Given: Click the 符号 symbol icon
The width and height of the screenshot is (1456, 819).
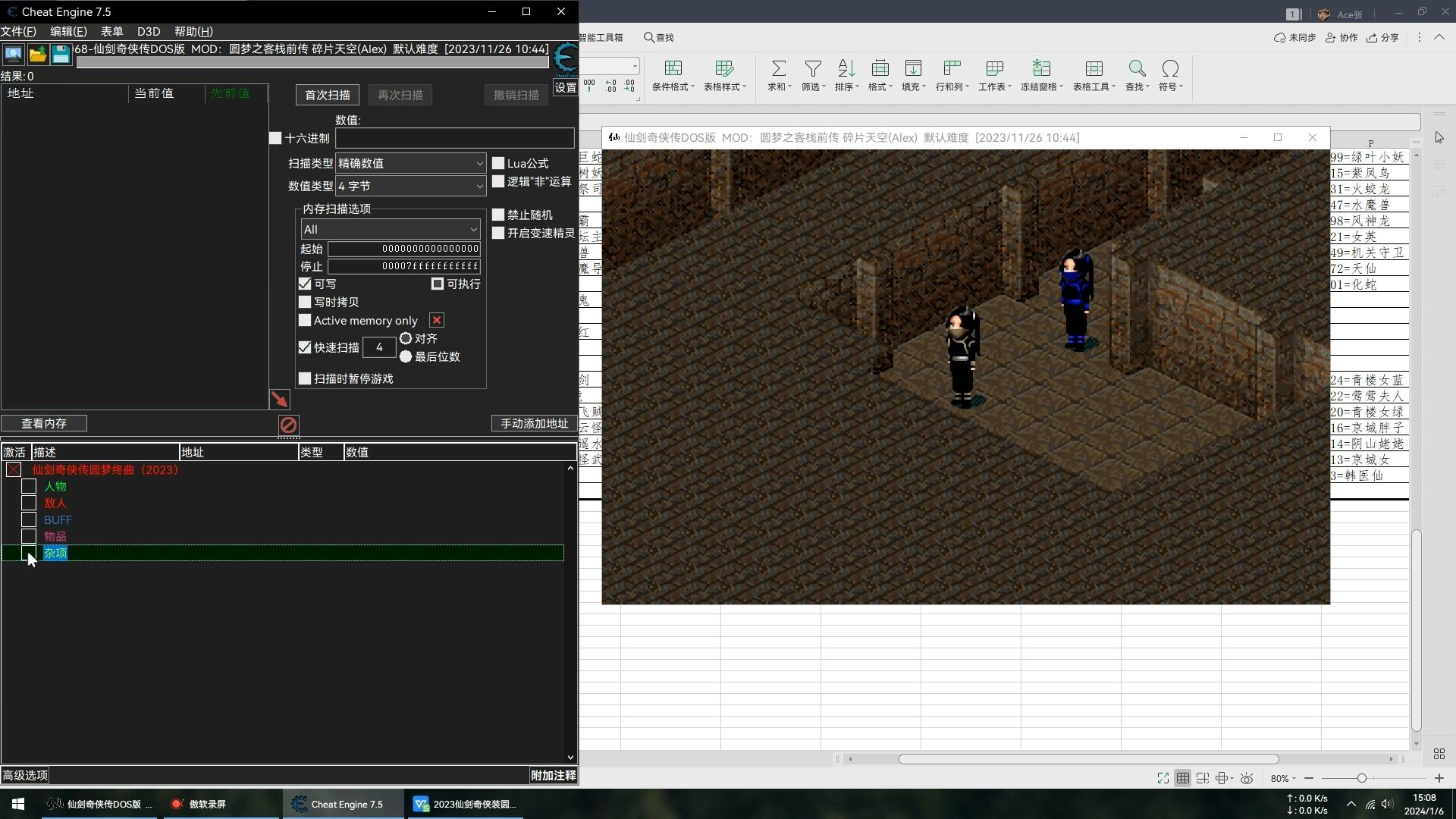Looking at the screenshot, I should [x=1170, y=68].
